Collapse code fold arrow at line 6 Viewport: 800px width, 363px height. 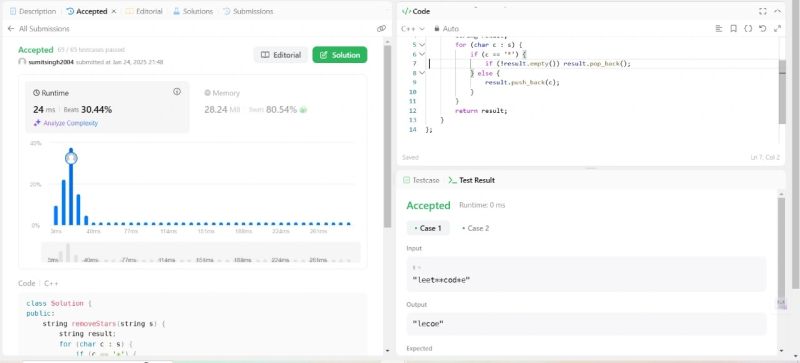(x=422, y=54)
